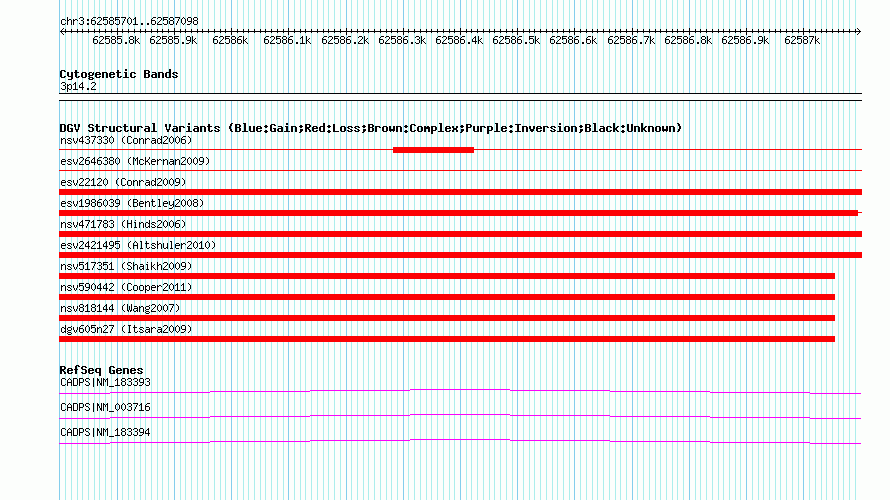Select the red bar under esv1986039
Screen dimensions: 890x500
point(459,213)
